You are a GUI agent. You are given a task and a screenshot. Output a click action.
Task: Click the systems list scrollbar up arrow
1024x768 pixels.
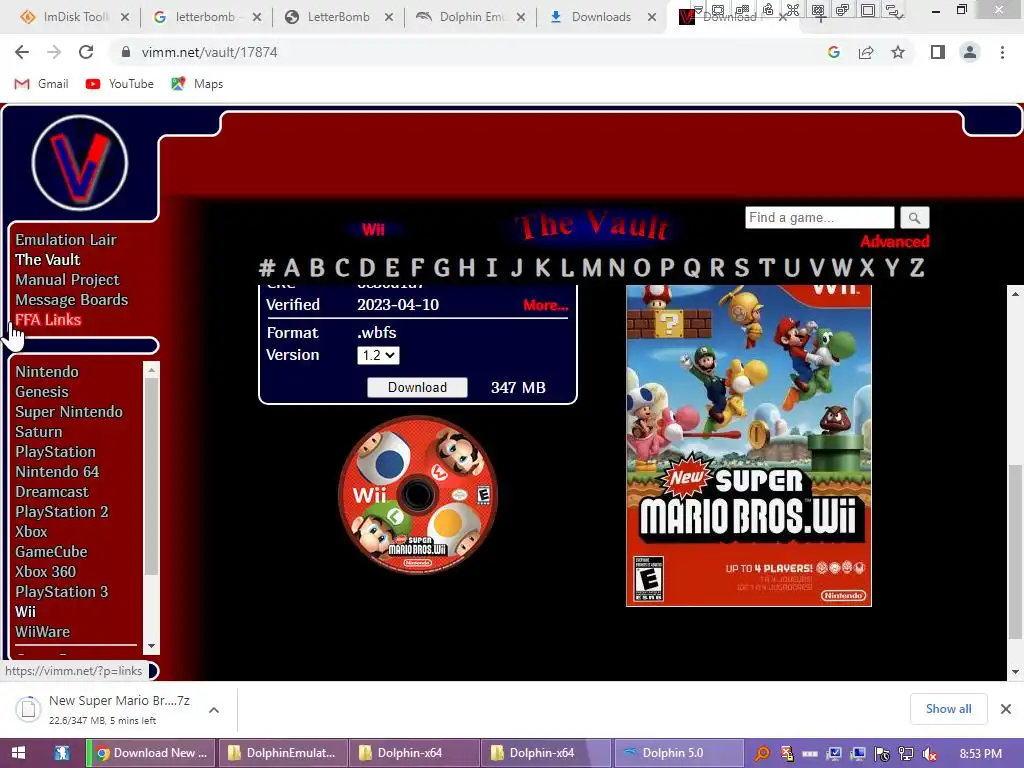152,370
